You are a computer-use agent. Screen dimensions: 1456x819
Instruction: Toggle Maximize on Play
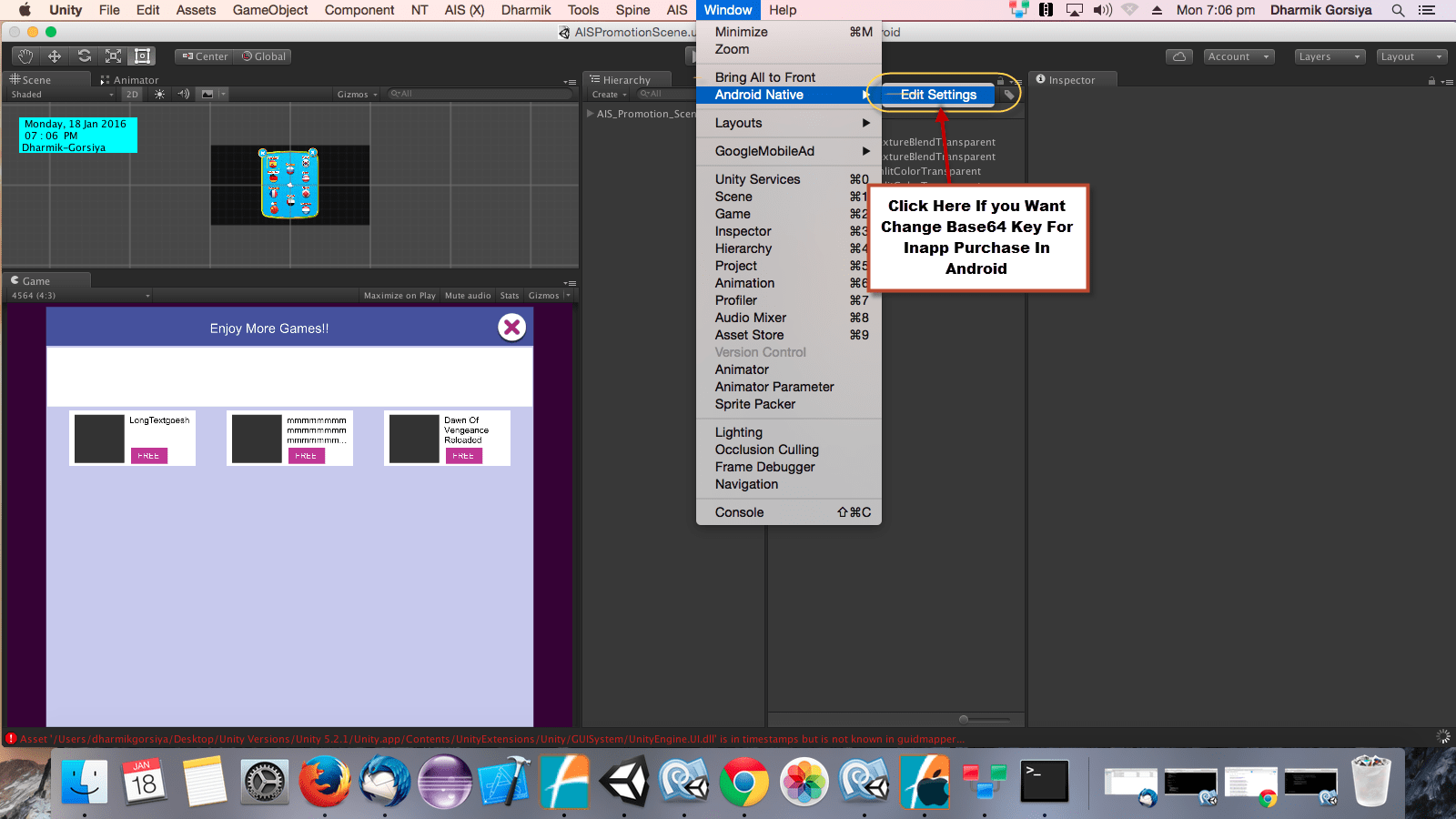399,295
